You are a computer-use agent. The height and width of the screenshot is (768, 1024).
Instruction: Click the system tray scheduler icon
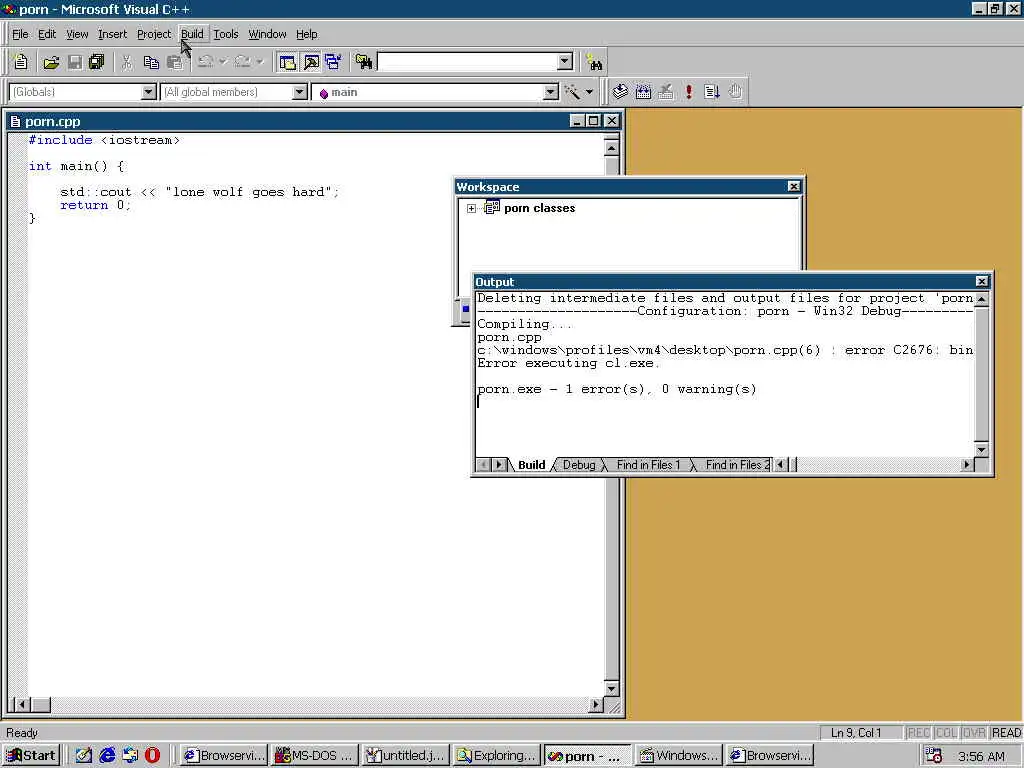pyautogui.click(x=934, y=756)
